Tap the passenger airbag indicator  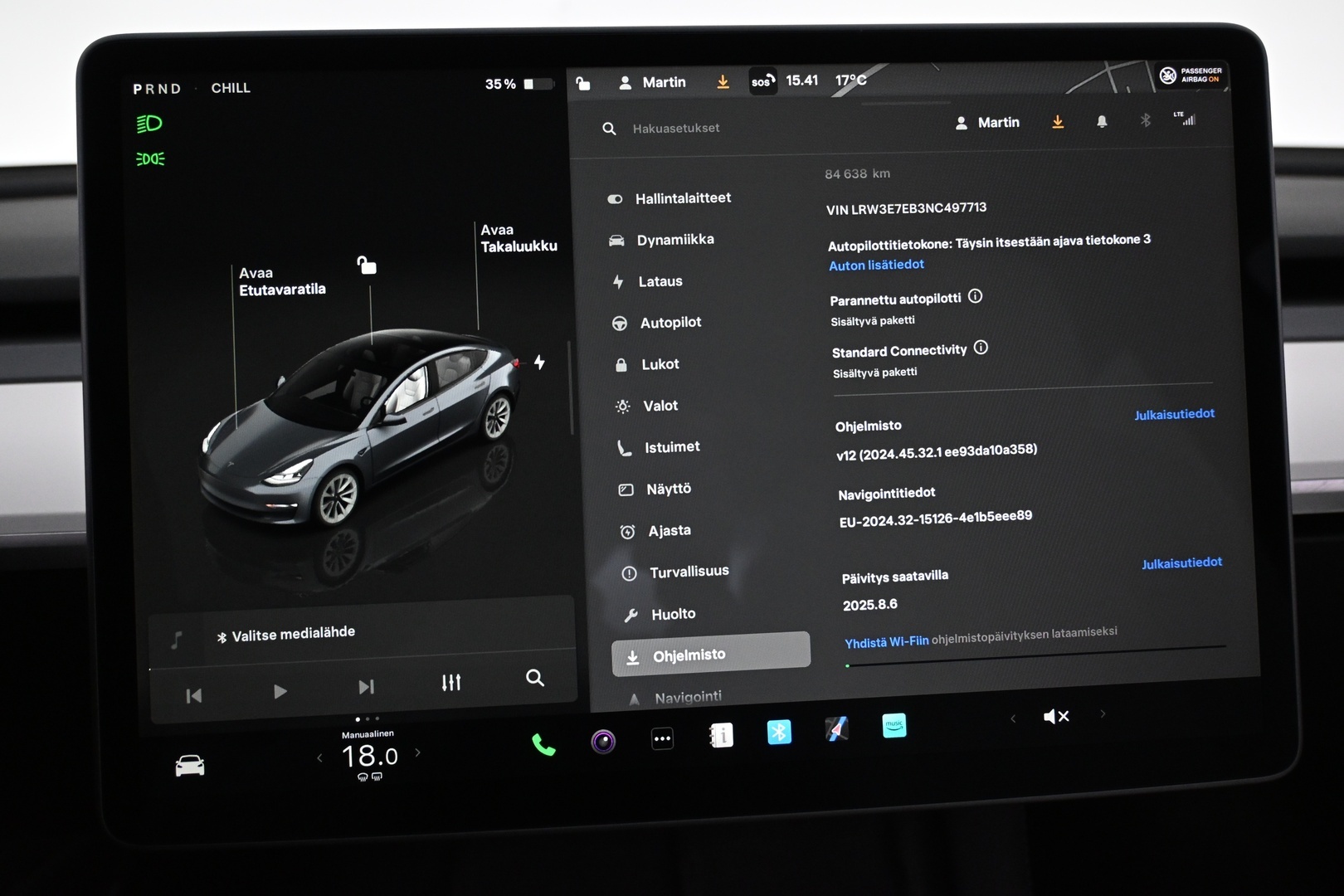pos(1191,75)
